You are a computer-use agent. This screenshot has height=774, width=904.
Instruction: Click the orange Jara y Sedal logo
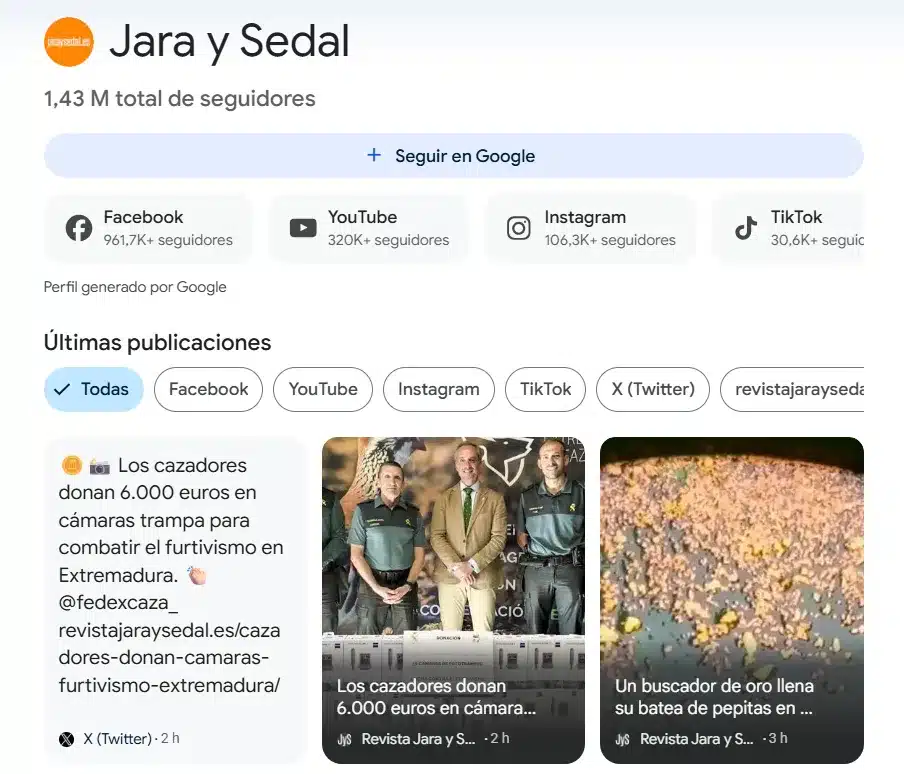coord(69,42)
